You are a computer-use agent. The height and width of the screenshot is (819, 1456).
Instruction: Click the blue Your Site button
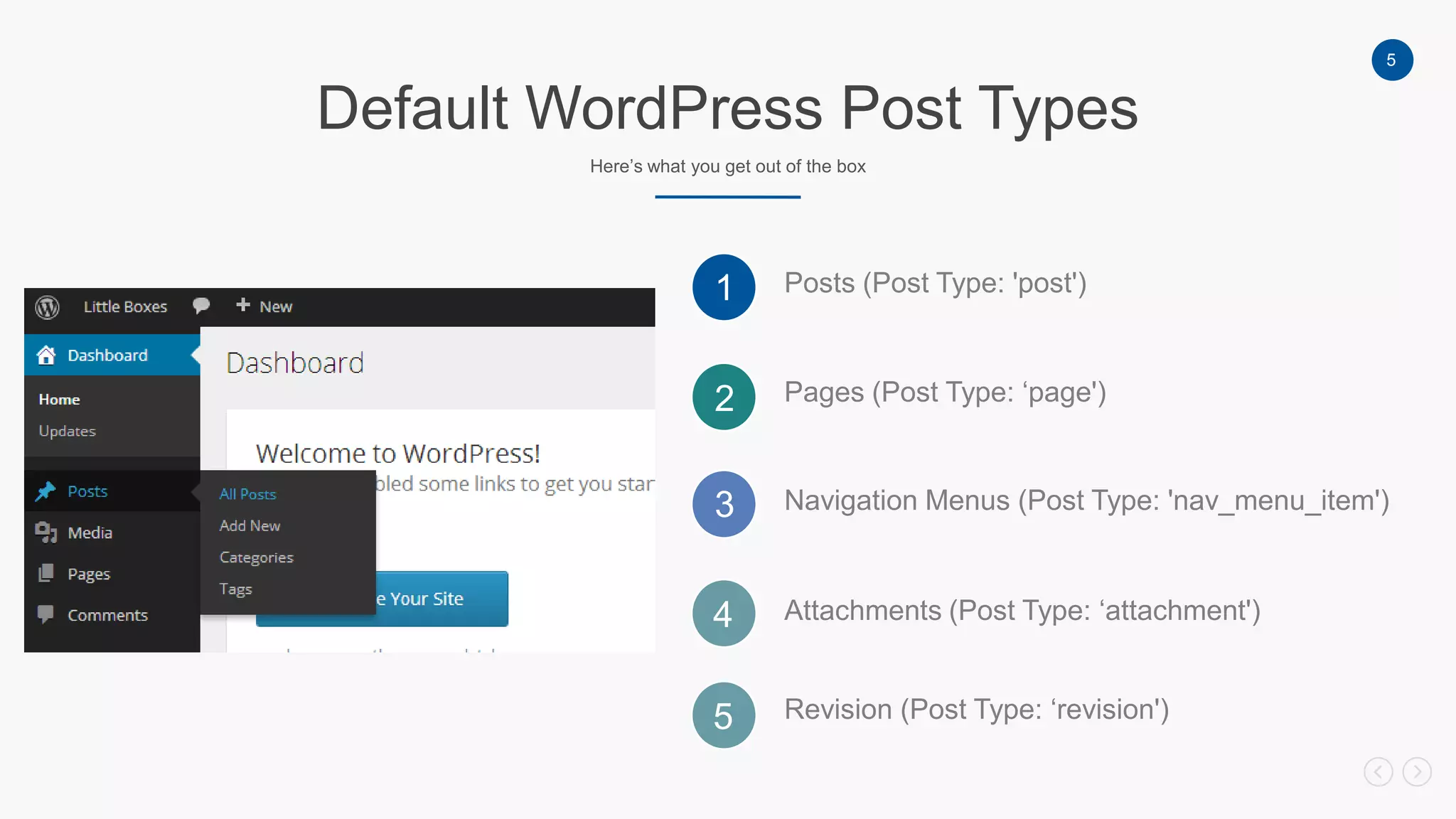tap(442, 599)
